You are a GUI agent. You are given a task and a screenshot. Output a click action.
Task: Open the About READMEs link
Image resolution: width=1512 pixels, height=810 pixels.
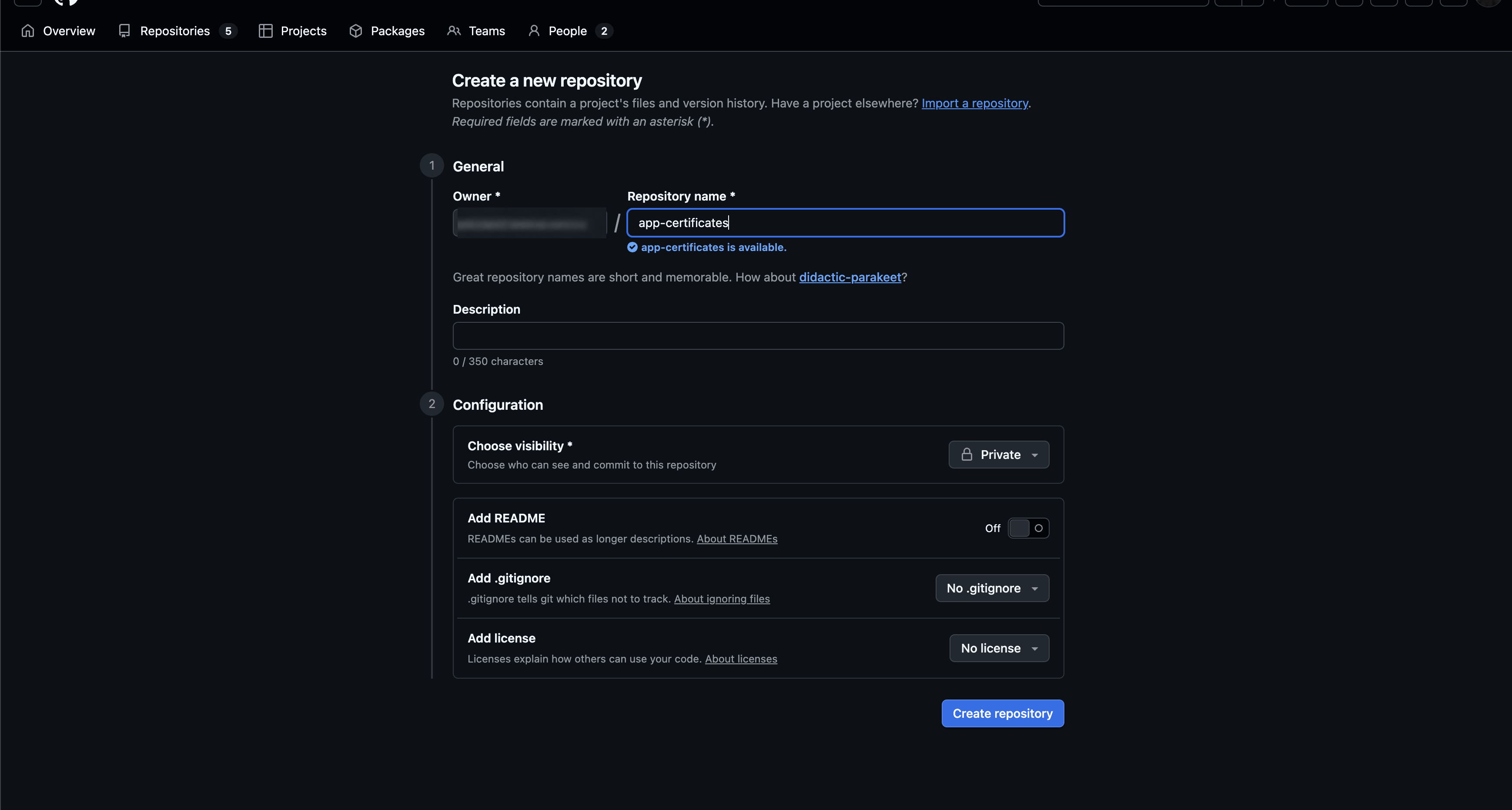click(737, 539)
